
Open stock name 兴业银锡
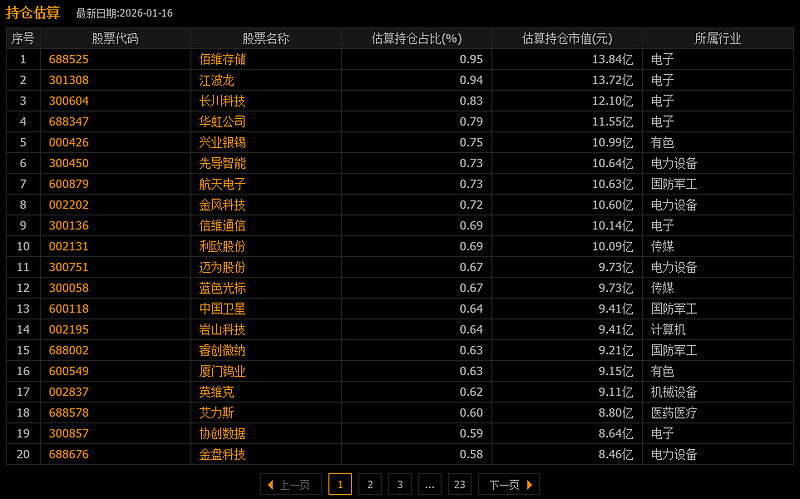point(222,142)
